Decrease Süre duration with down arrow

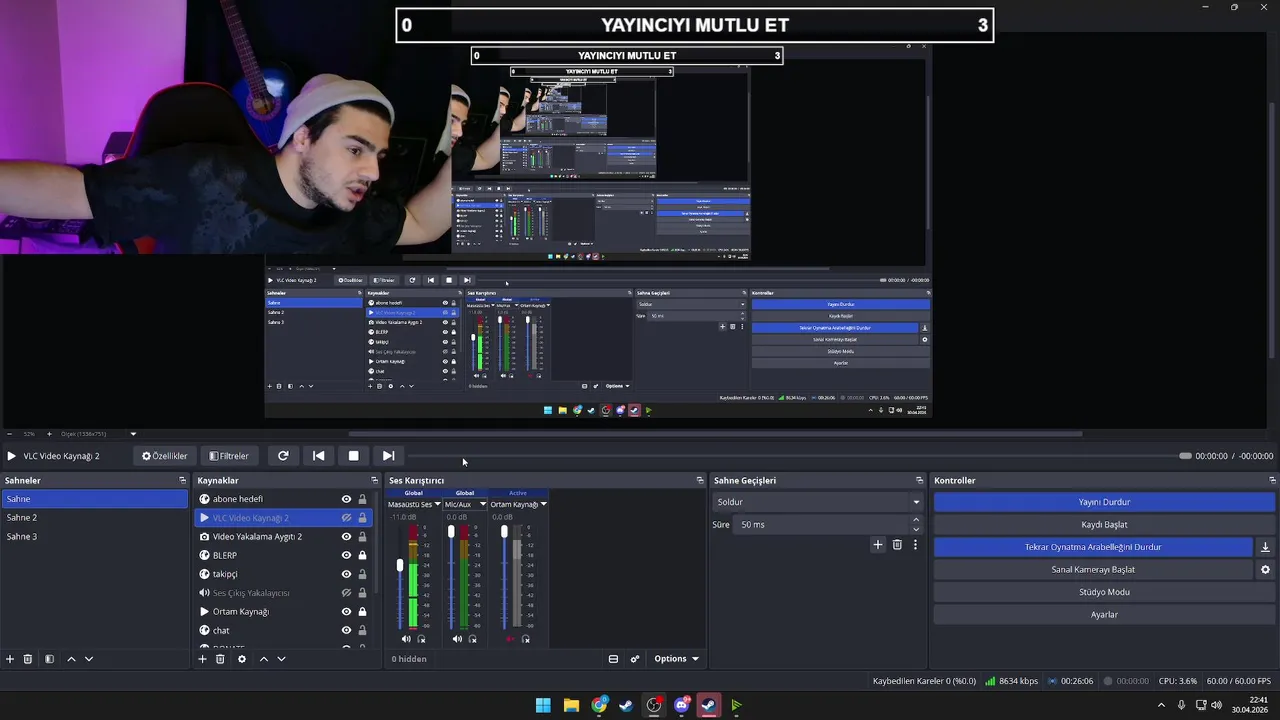916,529
